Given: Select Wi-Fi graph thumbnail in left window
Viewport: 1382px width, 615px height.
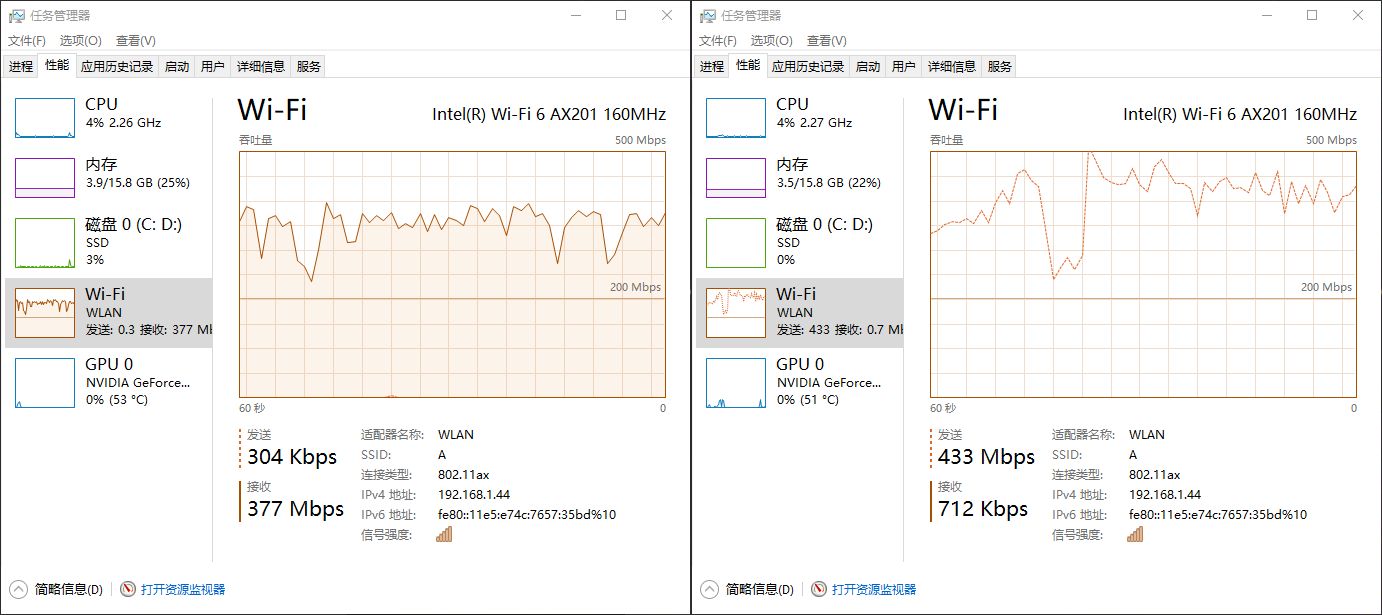Looking at the screenshot, I should pyautogui.click(x=45, y=313).
